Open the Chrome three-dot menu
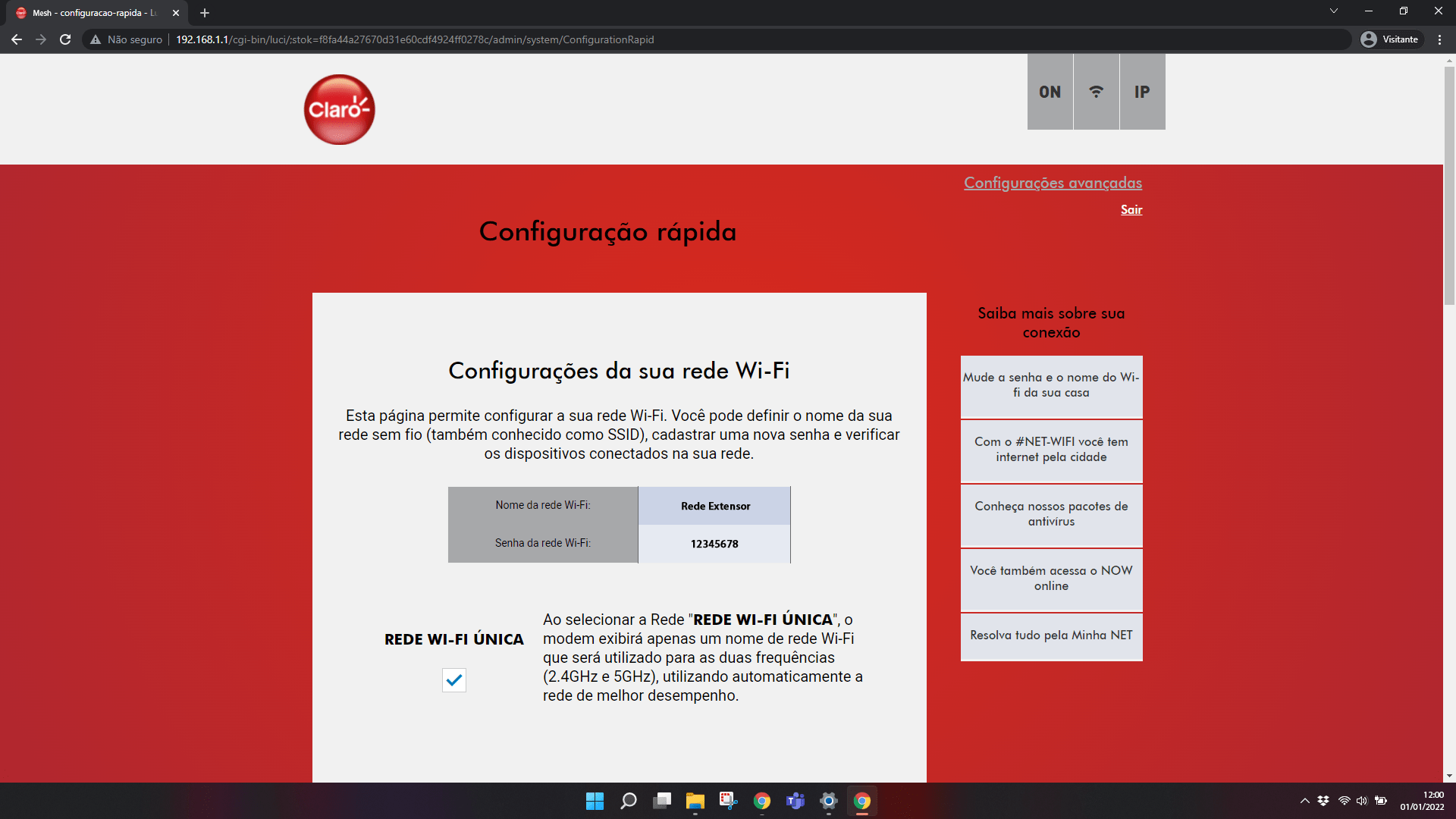The width and height of the screenshot is (1456, 819). [1439, 39]
